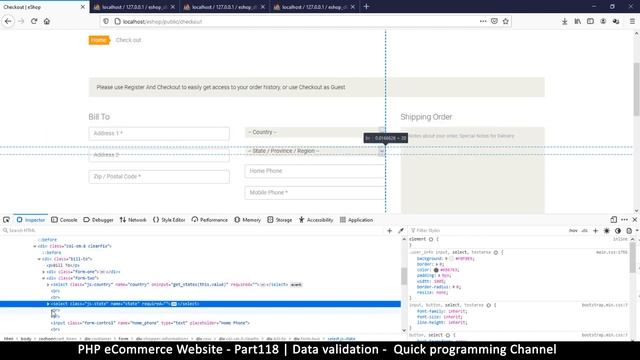Open the Style Editor tab
Image resolution: width=640 pixels, height=360 pixels.
pyautogui.click(x=169, y=220)
